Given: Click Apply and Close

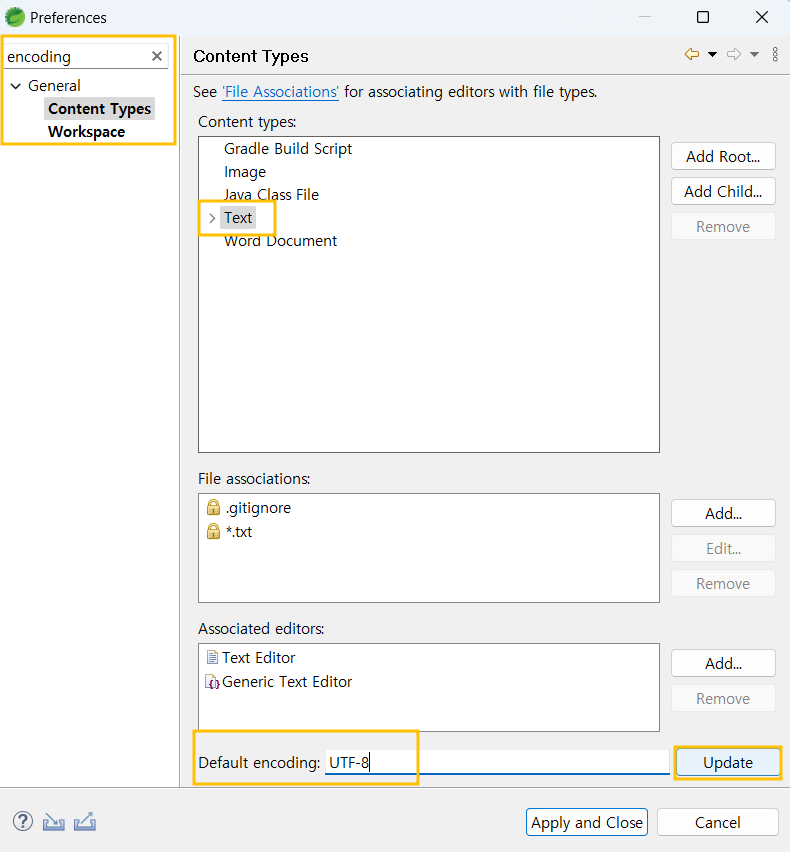Looking at the screenshot, I should click(587, 822).
